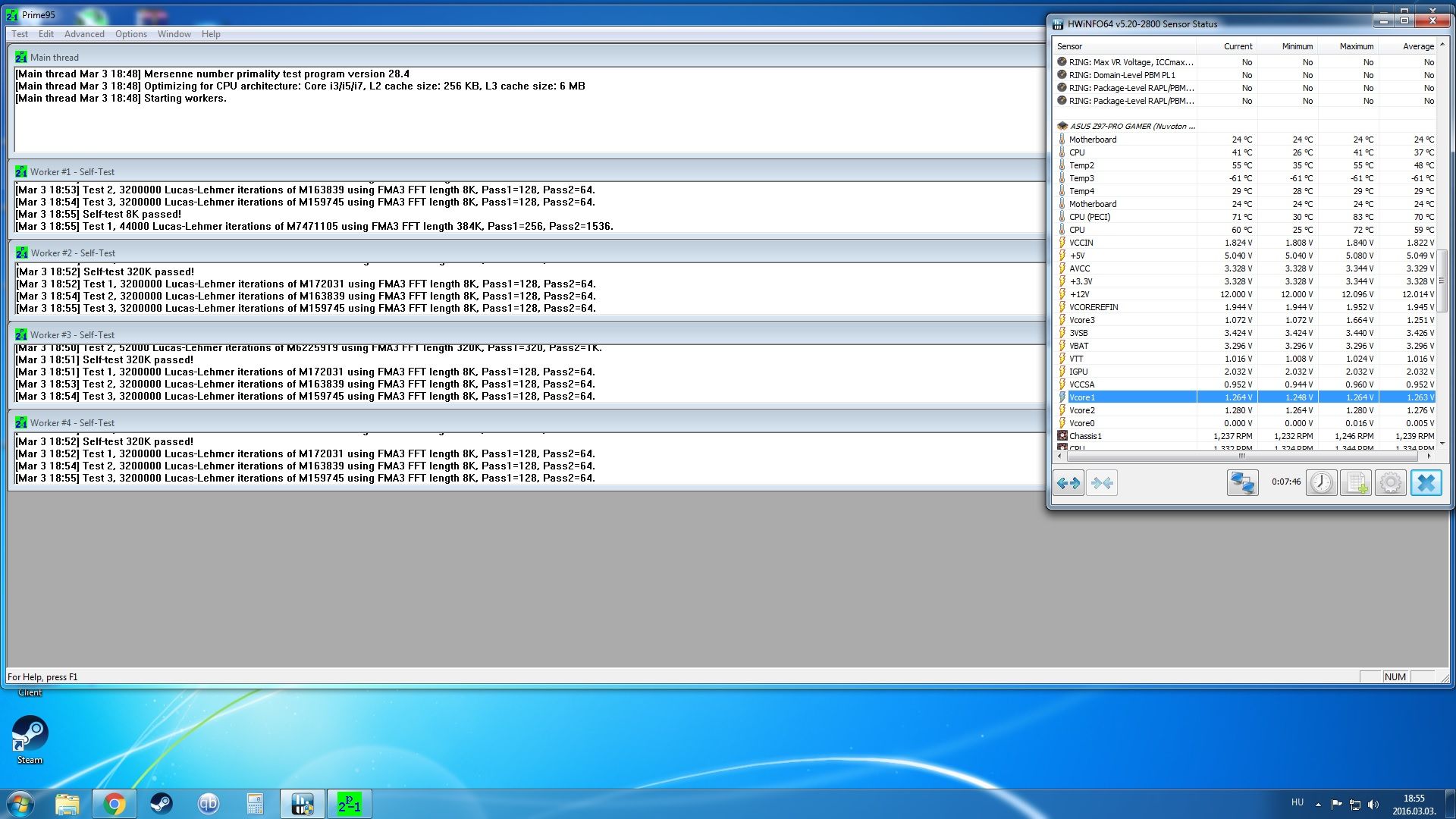Select VCOREREFIN voltage row
Screen dimensions: 1456x819
1245,307
